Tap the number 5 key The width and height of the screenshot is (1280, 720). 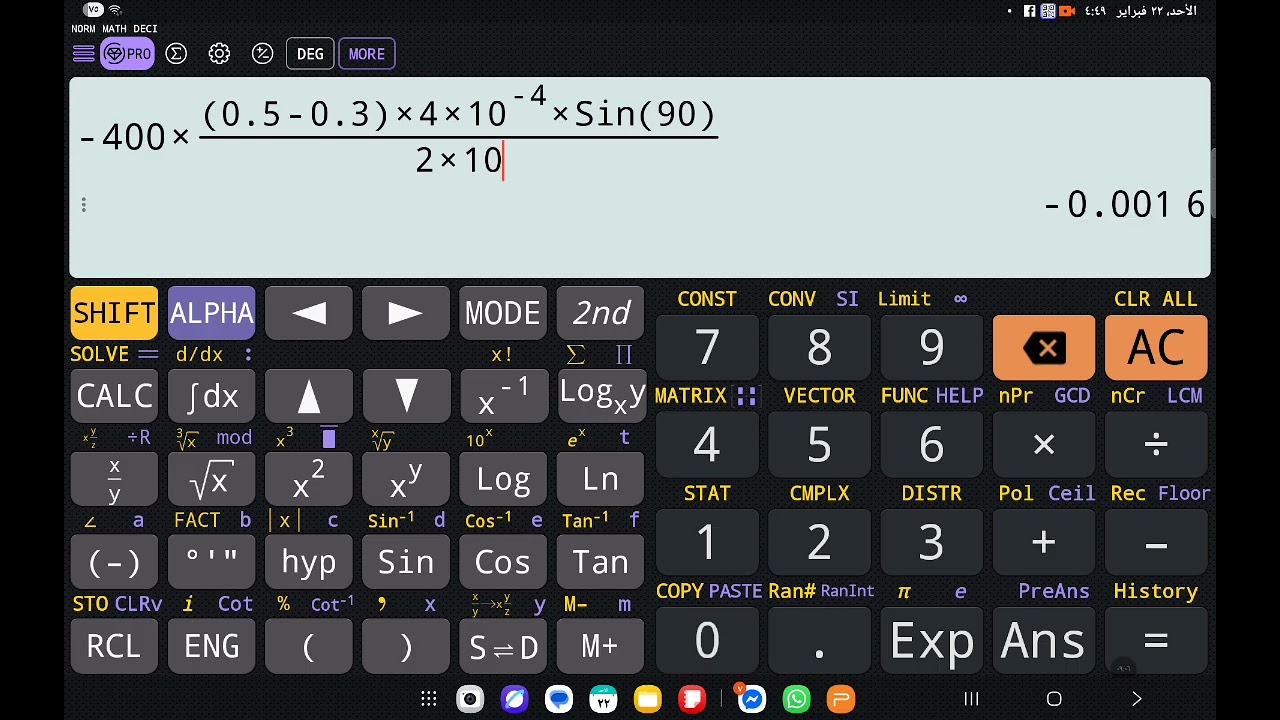819,445
